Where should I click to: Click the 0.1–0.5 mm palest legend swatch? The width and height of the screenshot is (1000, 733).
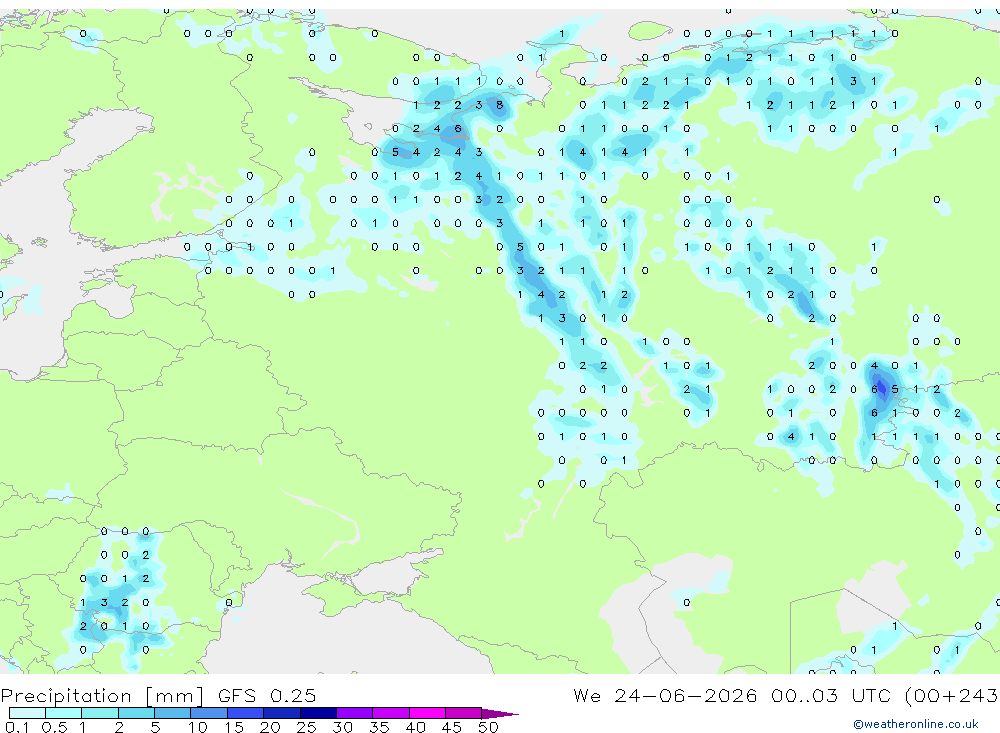27,713
